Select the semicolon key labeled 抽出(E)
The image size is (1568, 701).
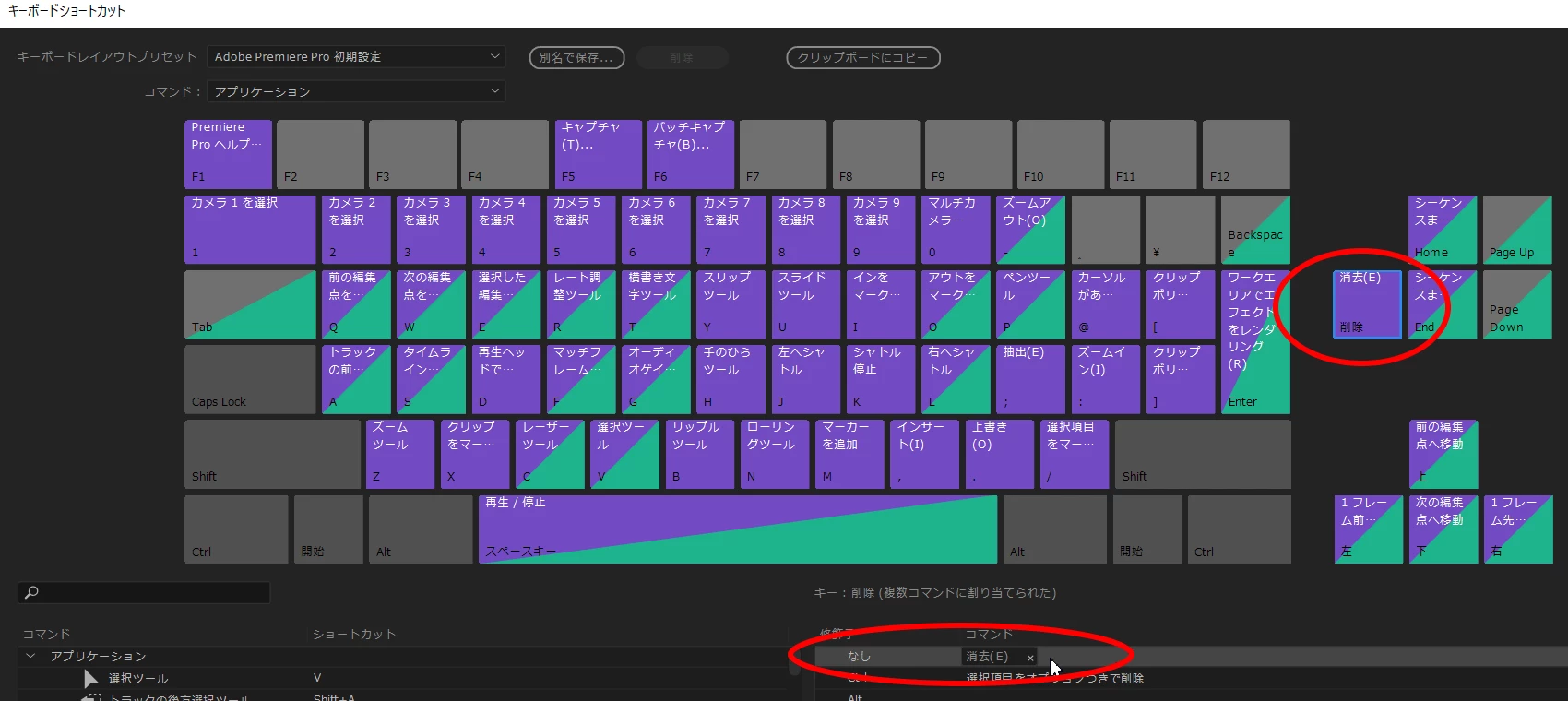click(x=1029, y=379)
